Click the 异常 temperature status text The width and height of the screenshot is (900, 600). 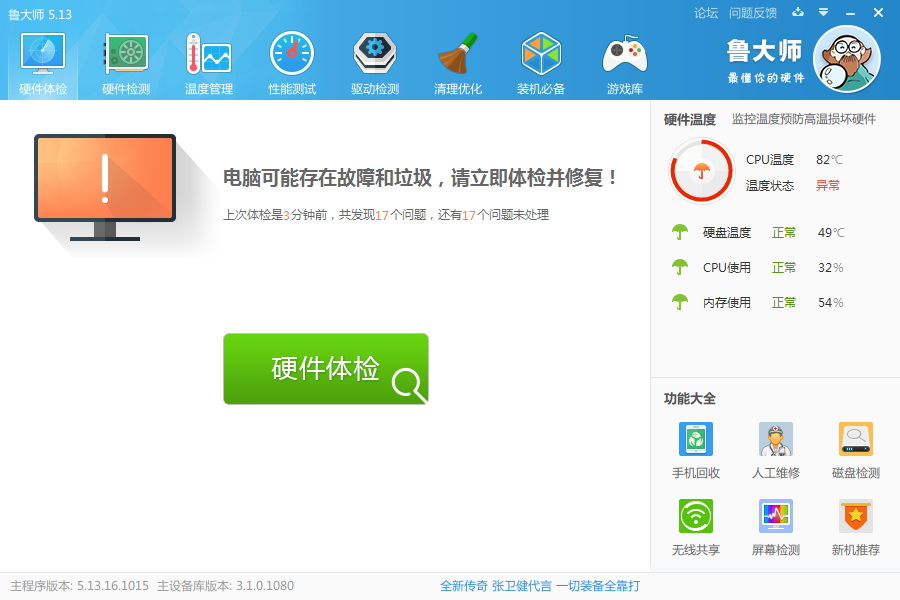coord(828,185)
